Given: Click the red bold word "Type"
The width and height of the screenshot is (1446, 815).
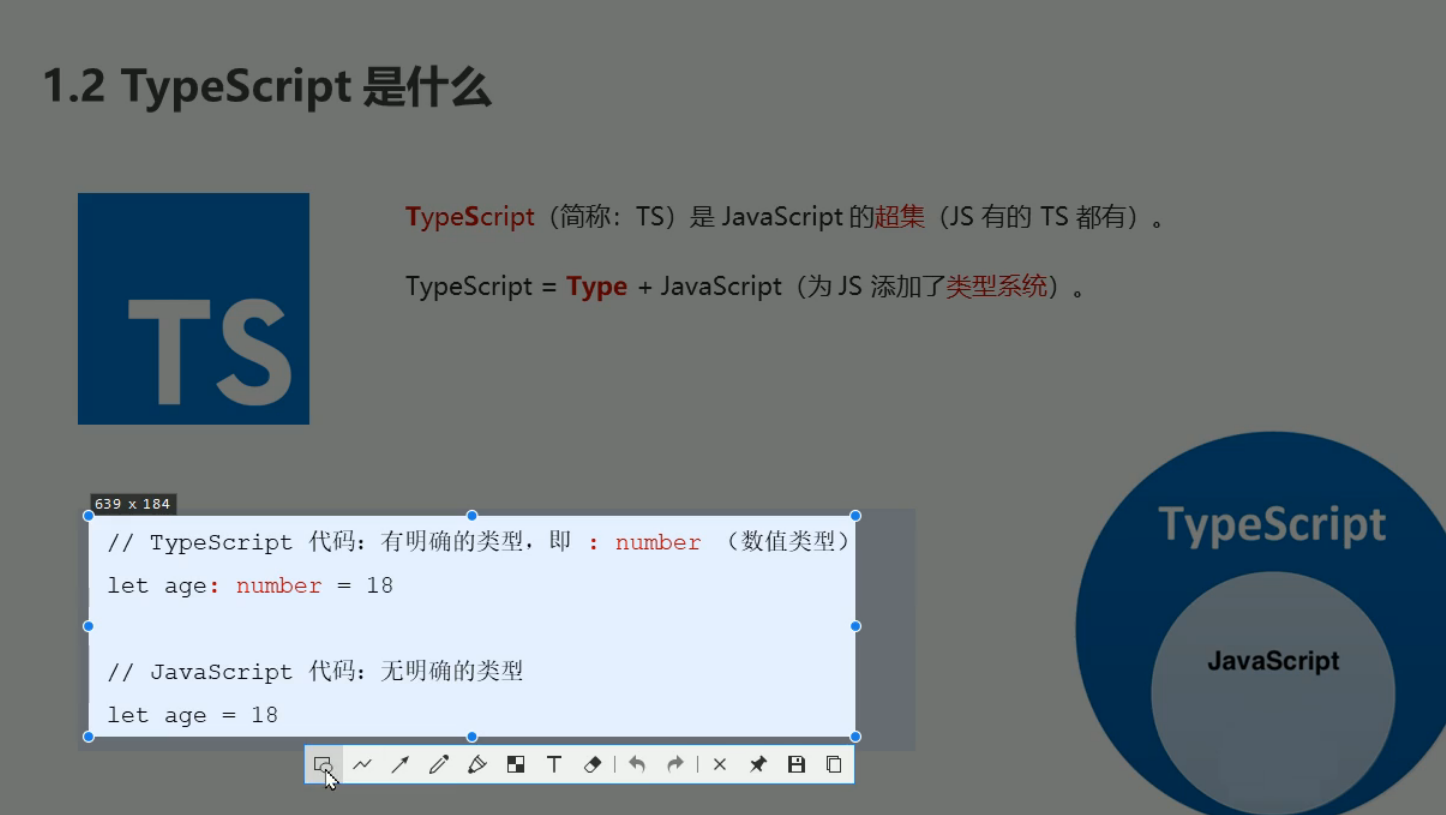Looking at the screenshot, I should pyautogui.click(x=597, y=287).
